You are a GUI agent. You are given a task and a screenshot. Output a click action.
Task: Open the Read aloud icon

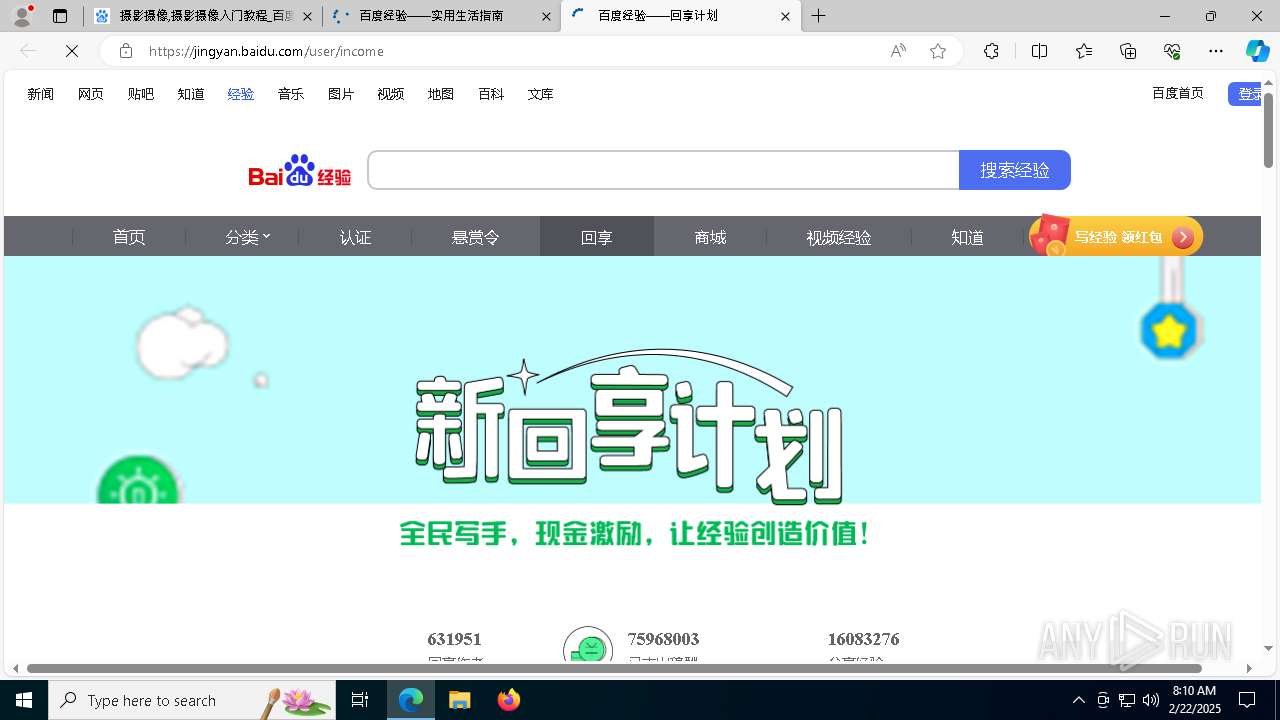click(898, 51)
